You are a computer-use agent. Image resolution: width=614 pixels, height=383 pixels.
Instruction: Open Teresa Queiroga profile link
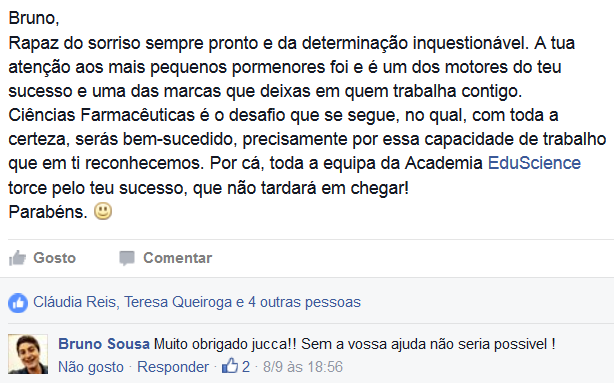(x=178, y=302)
